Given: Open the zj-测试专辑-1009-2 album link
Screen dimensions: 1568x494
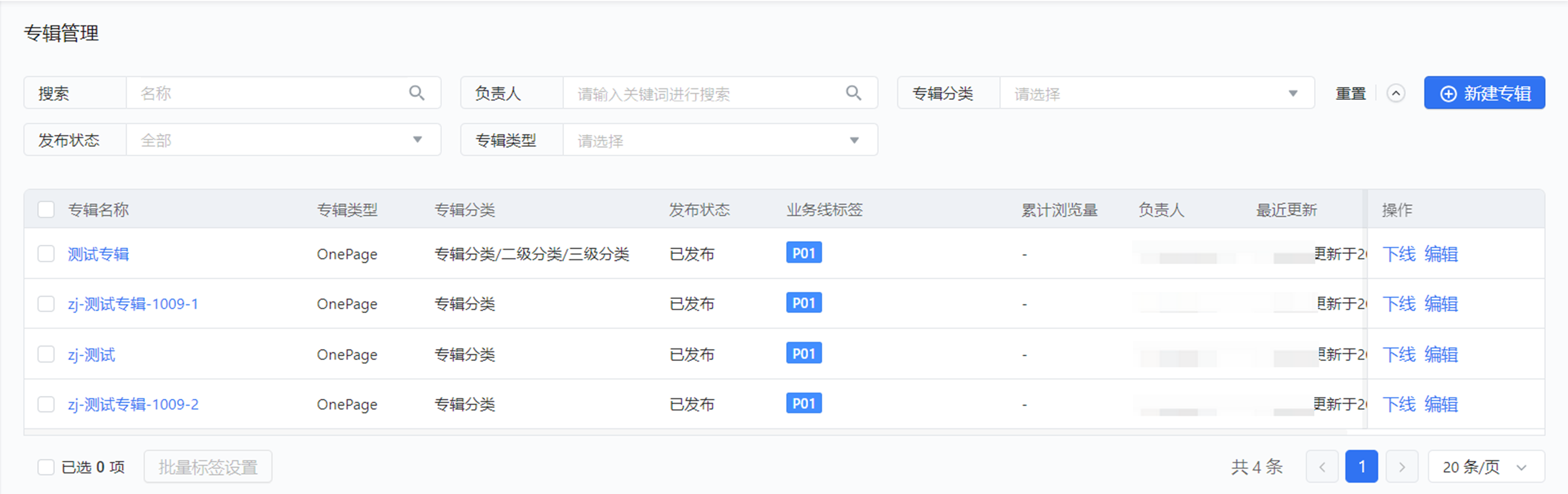Looking at the screenshot, I should coord(133,404).
